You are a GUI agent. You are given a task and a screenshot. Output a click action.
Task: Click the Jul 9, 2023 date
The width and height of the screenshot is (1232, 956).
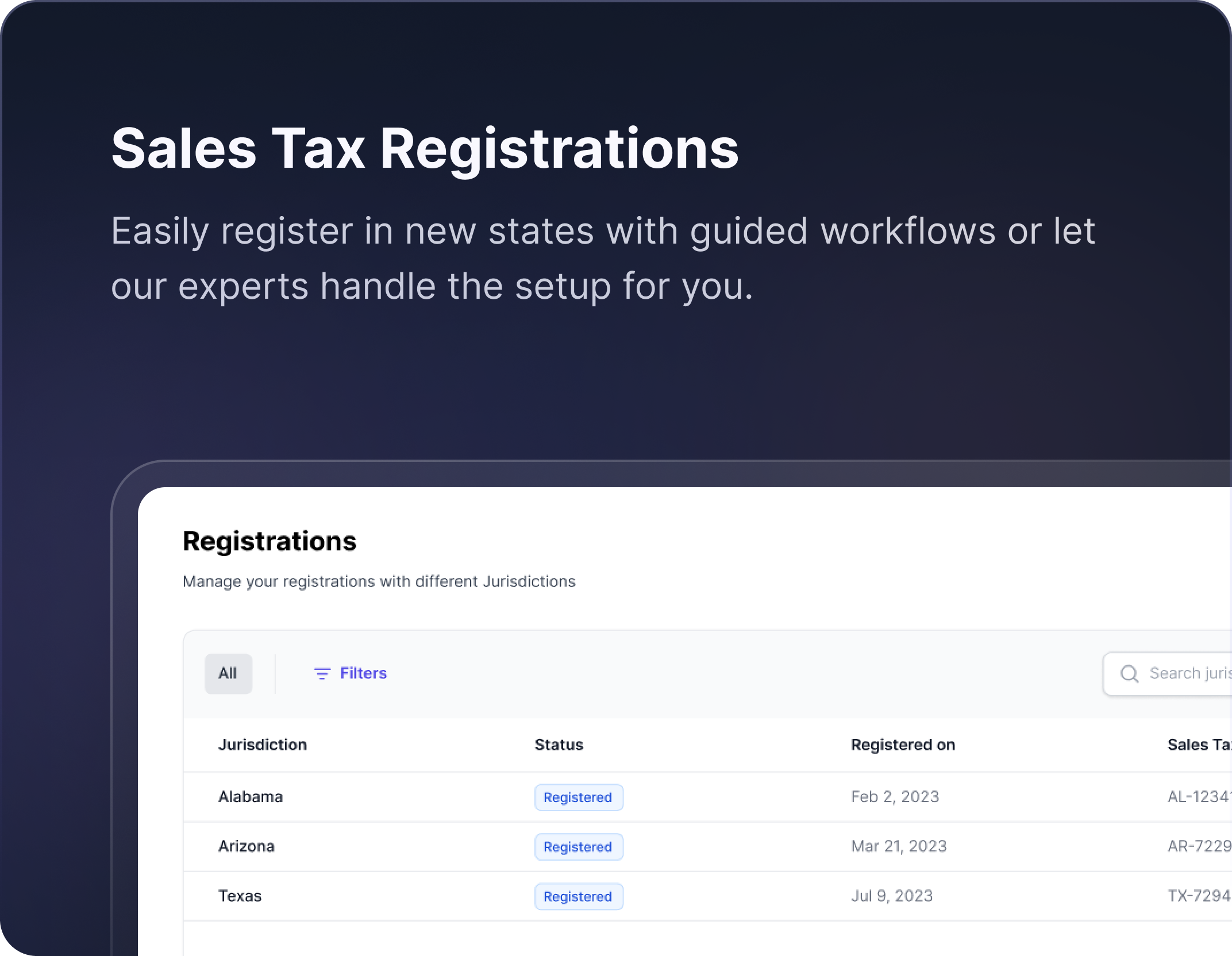[x=891, y=896]
